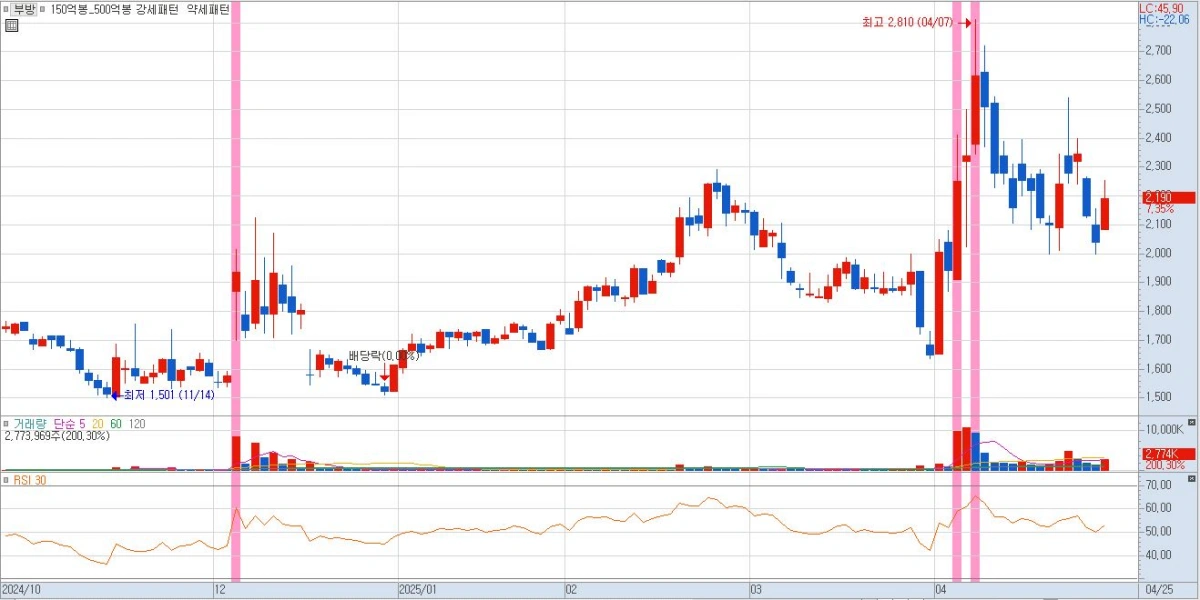Click the 04/25 date label
The width and height of the screenshot is (1200, 600).
click(x=1159, y=590)
